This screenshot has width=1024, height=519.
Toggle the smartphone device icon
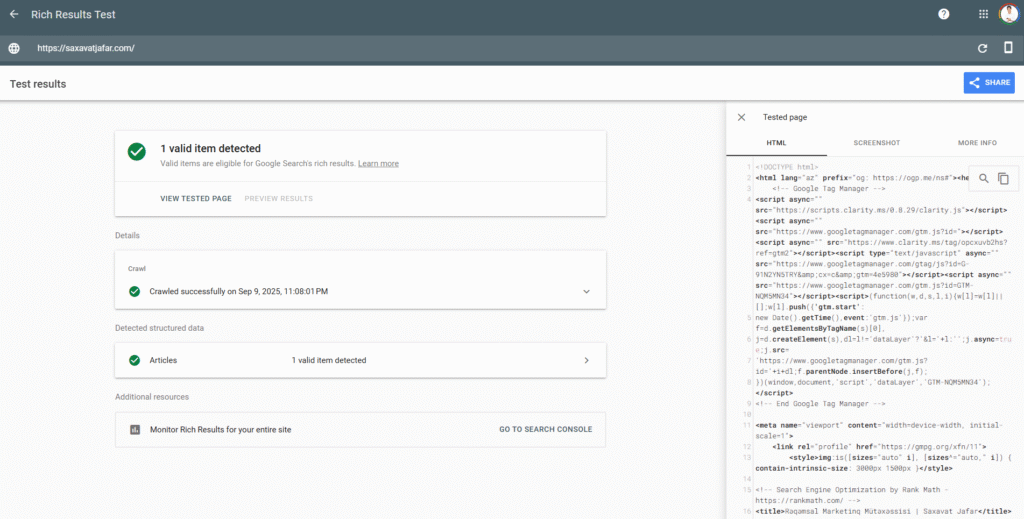coord(1007,48)
